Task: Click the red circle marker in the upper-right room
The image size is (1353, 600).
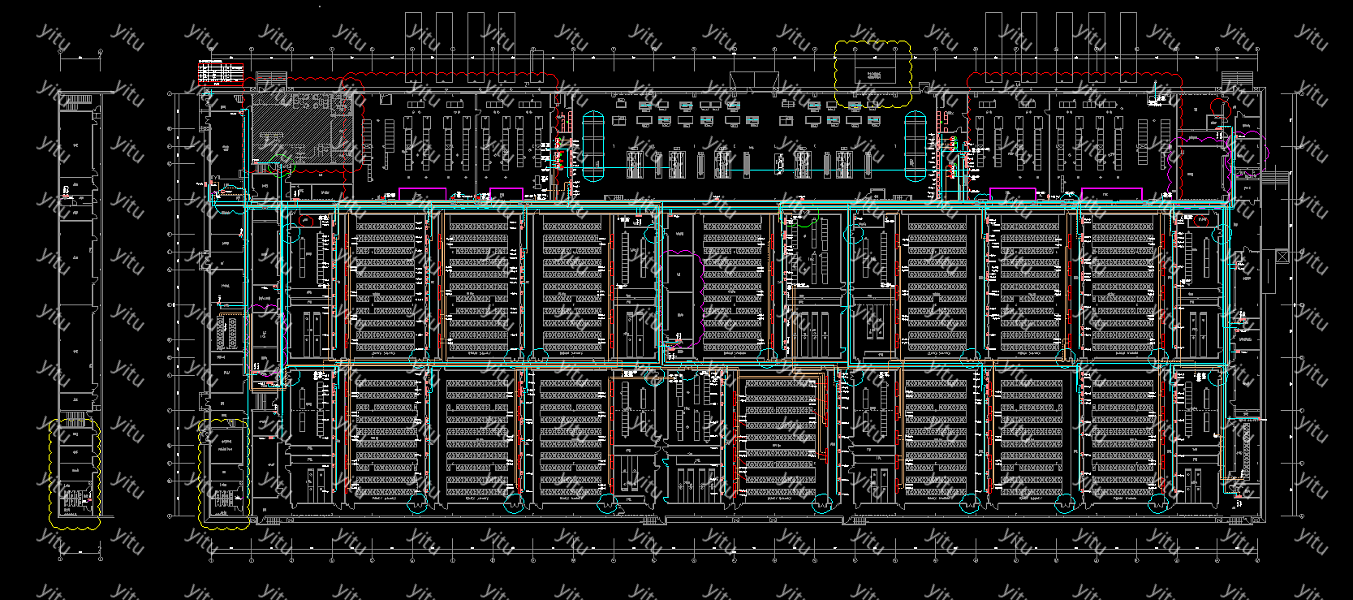Action: pyautogui.click(x=1219, y=108)
